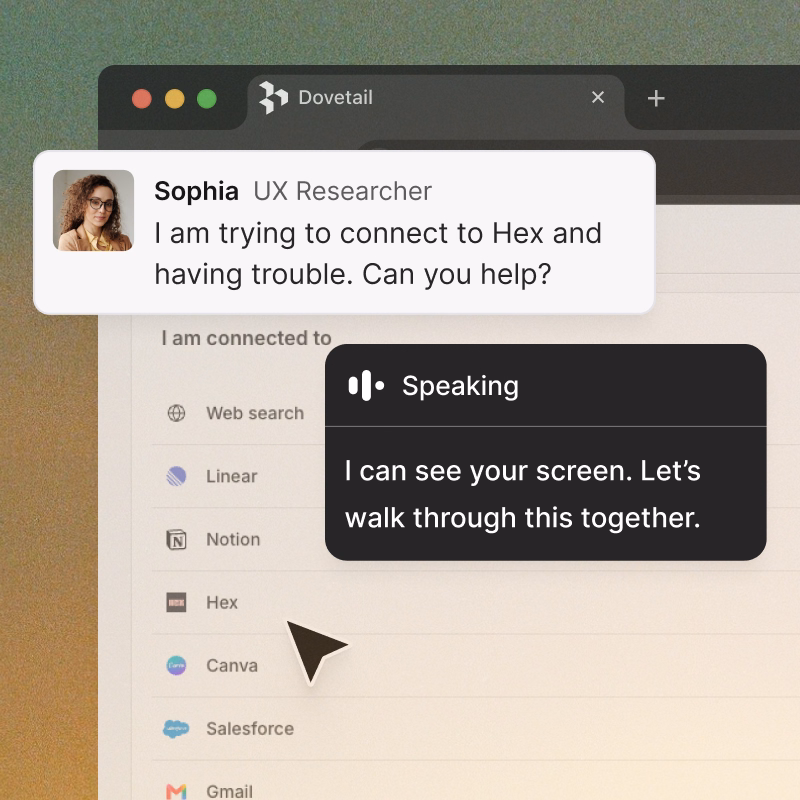Screen dimensions: 800x800
Task: Click the red close window button
Action: tap(142, 98)
